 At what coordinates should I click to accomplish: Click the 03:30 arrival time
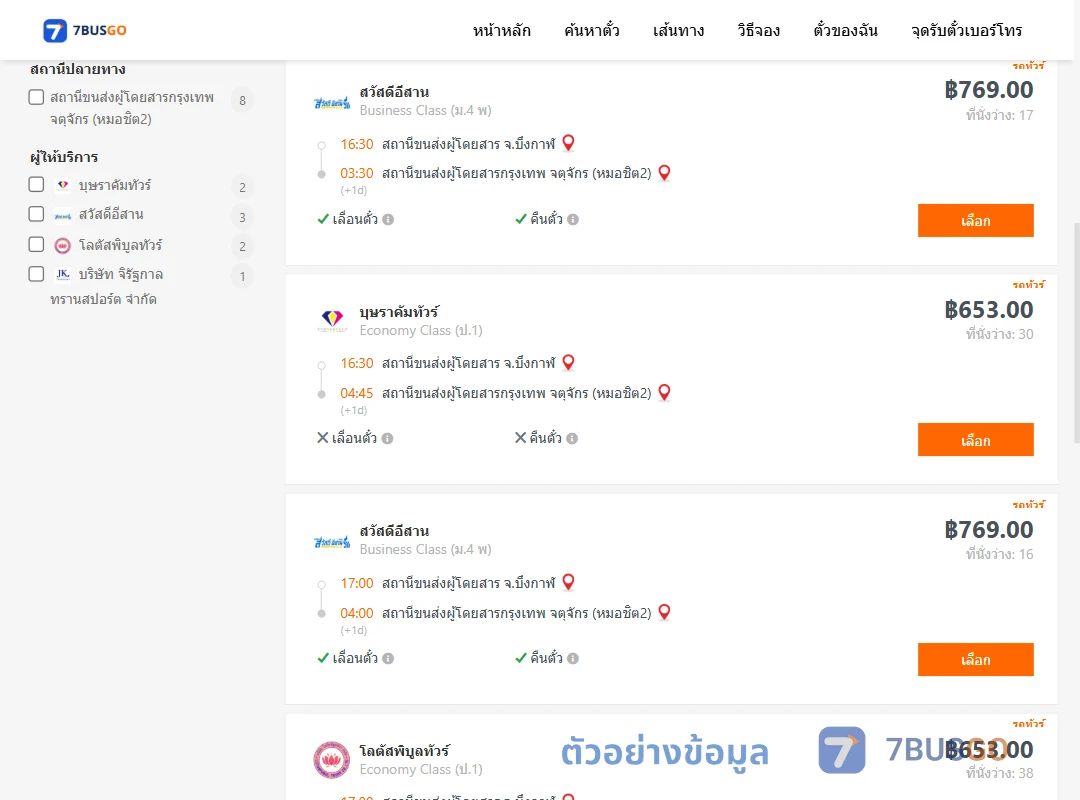coord(357,173)
